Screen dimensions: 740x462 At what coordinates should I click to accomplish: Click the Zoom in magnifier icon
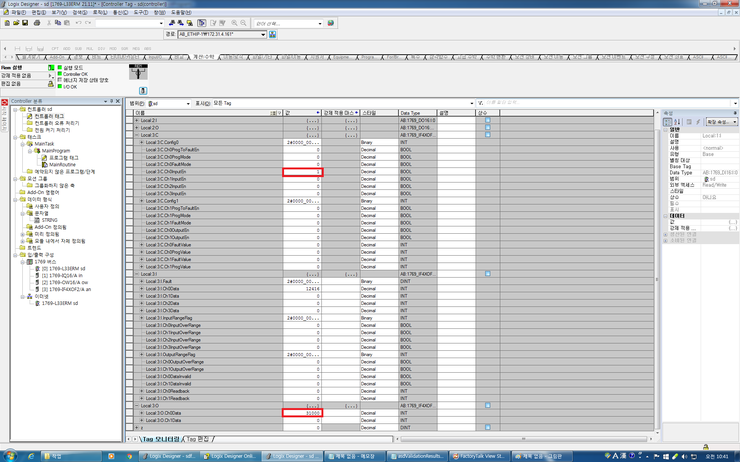coord(235,23)
